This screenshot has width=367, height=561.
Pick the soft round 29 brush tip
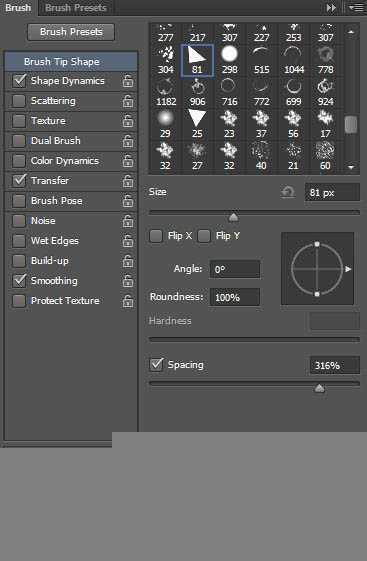click(x=165, y=124)
